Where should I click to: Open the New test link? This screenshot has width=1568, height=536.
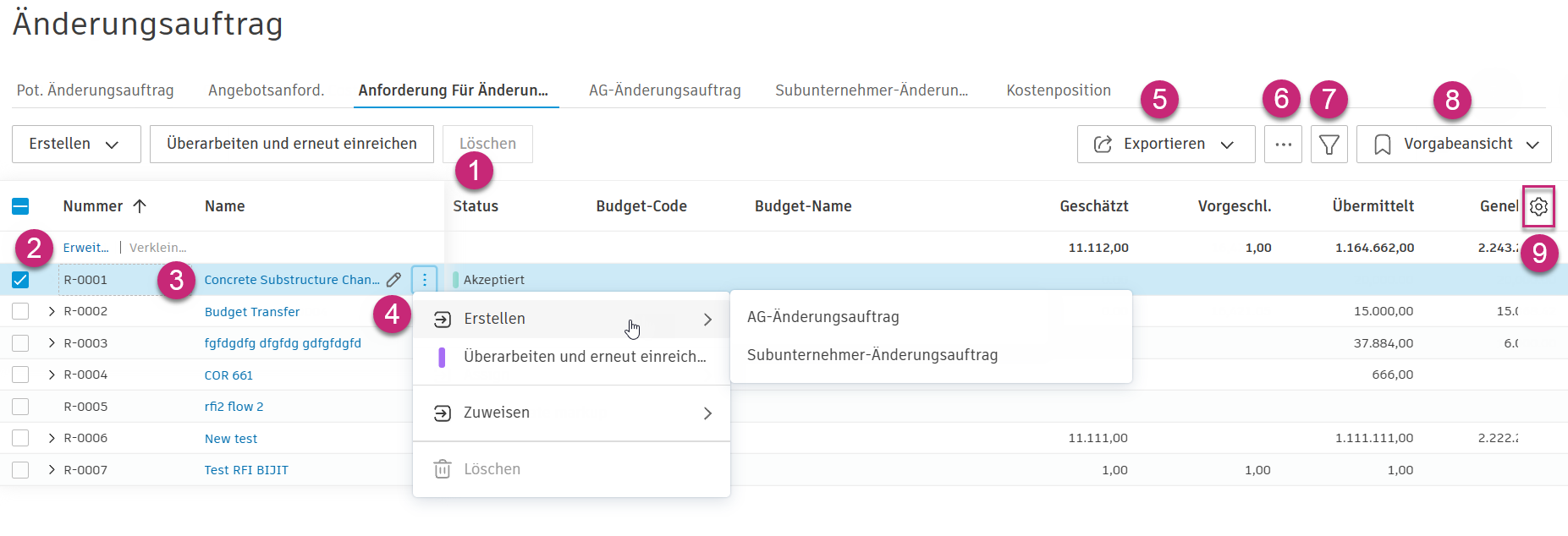tap(231, 439)
